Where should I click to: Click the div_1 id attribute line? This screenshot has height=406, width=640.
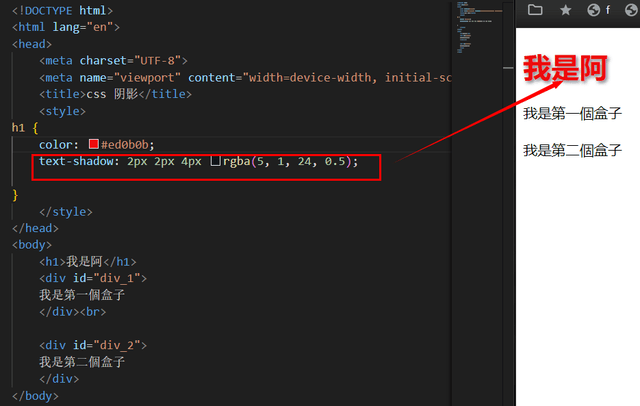[x=94, y=278]
